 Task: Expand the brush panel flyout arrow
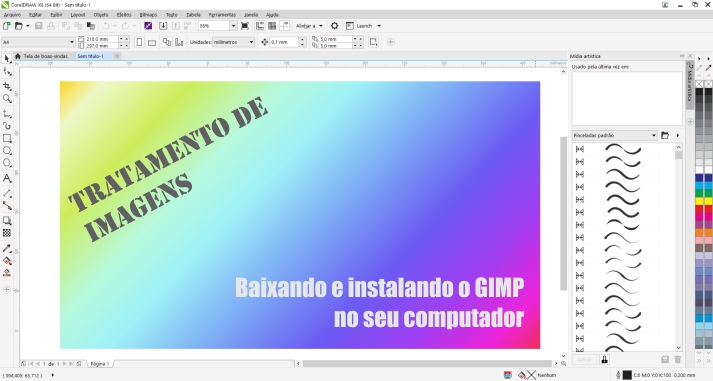point(678,135)
